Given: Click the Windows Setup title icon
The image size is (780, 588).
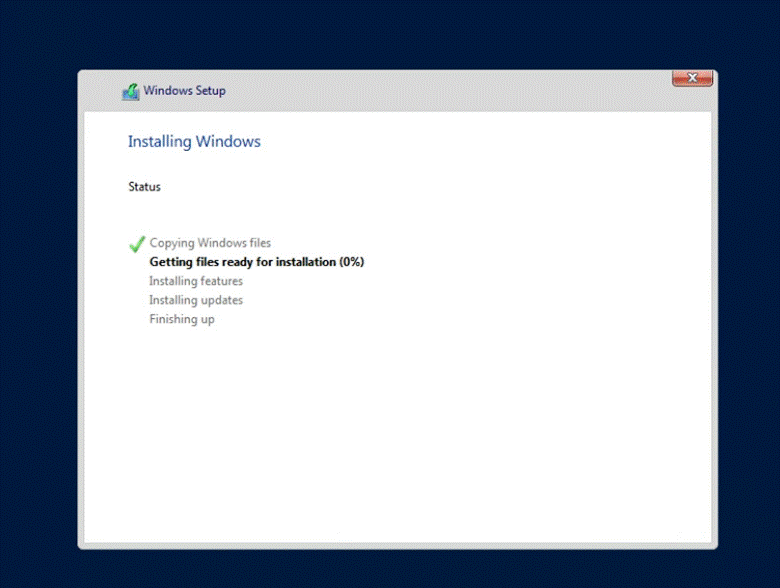Looking at the screenshot, I should (x=131, y=92).
